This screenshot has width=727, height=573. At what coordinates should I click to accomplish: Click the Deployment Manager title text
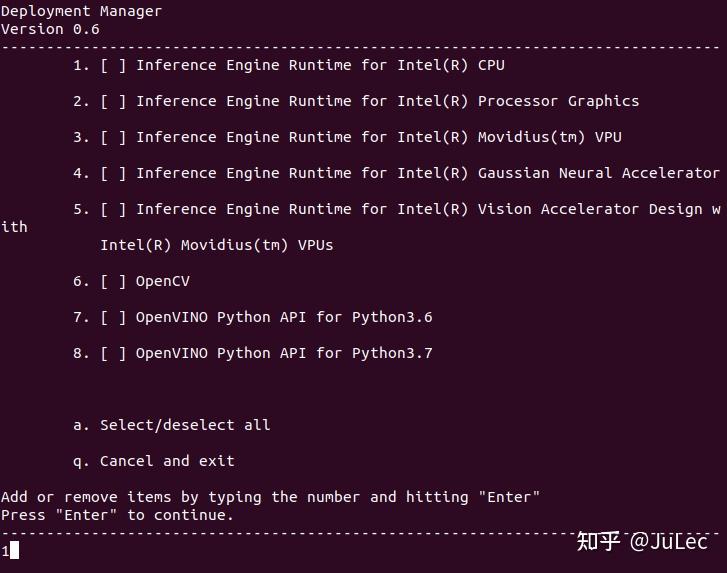[x=82, y=11]
